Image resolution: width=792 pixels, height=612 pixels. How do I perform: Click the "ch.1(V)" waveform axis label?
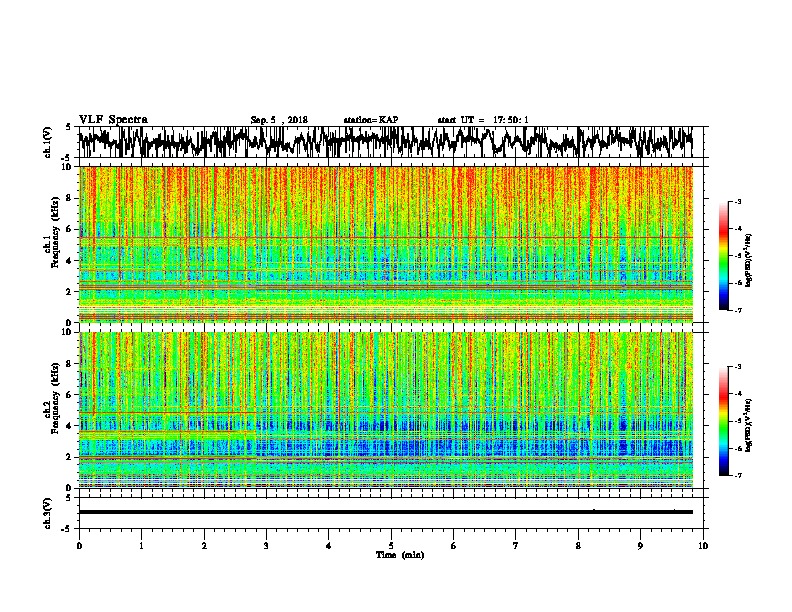pos(48,142)
